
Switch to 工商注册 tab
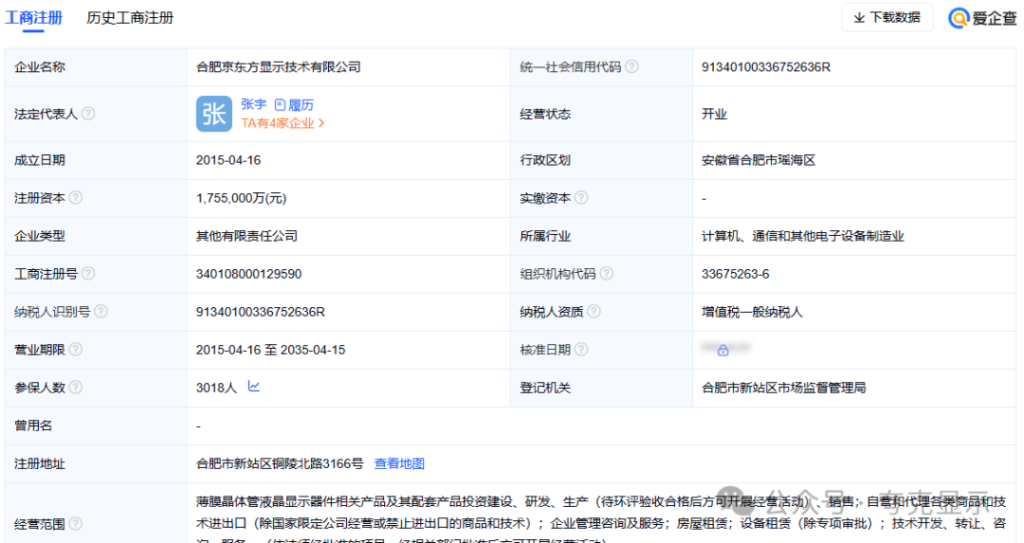pos(34,18)
